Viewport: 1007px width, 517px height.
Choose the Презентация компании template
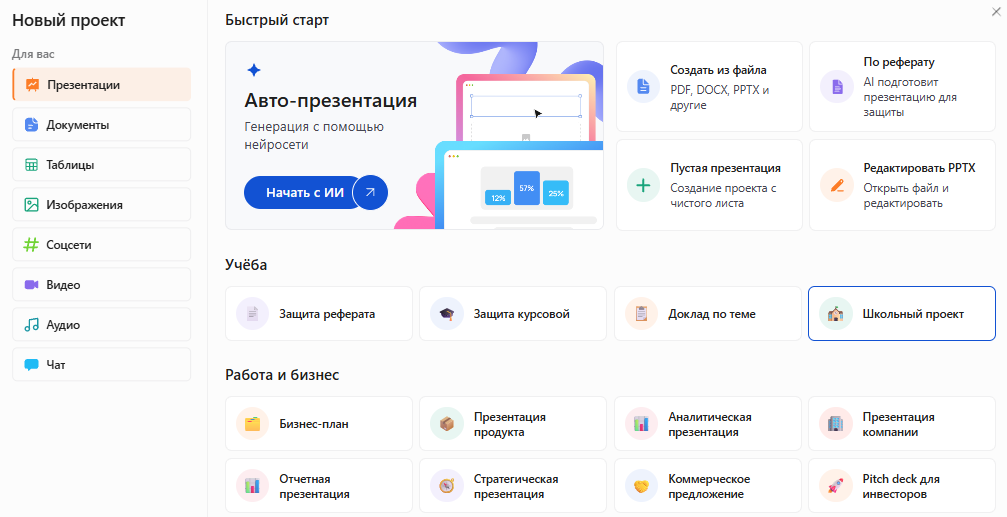tap(902, 423)
